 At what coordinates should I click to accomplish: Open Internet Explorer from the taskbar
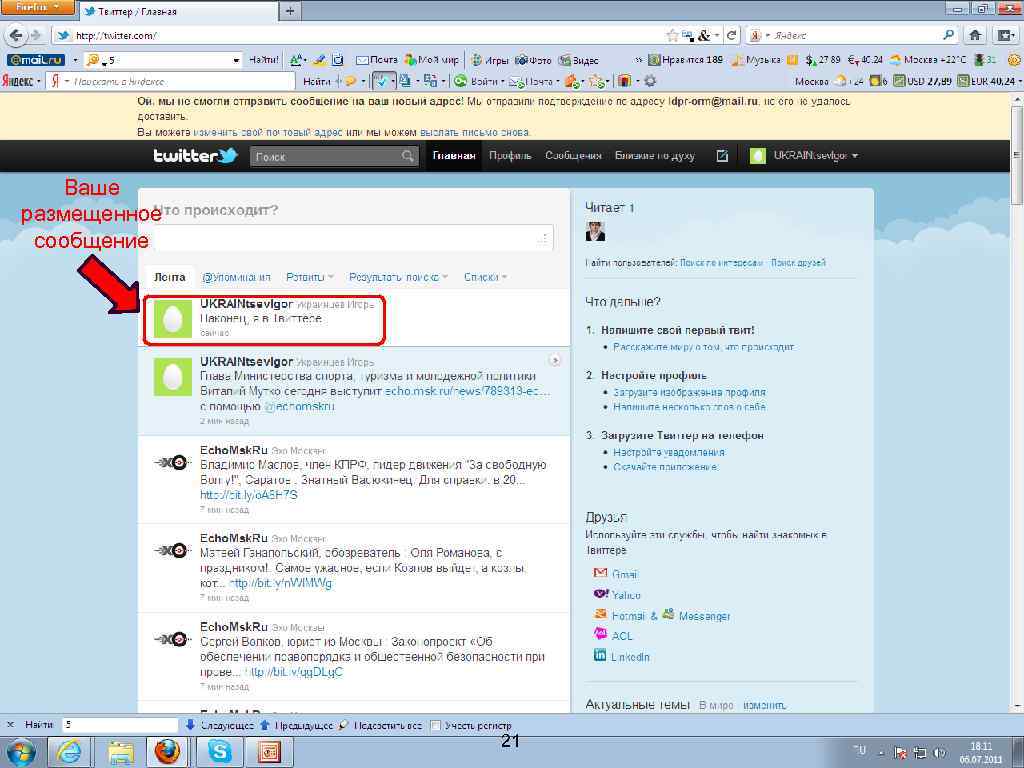tap(69, 752)
